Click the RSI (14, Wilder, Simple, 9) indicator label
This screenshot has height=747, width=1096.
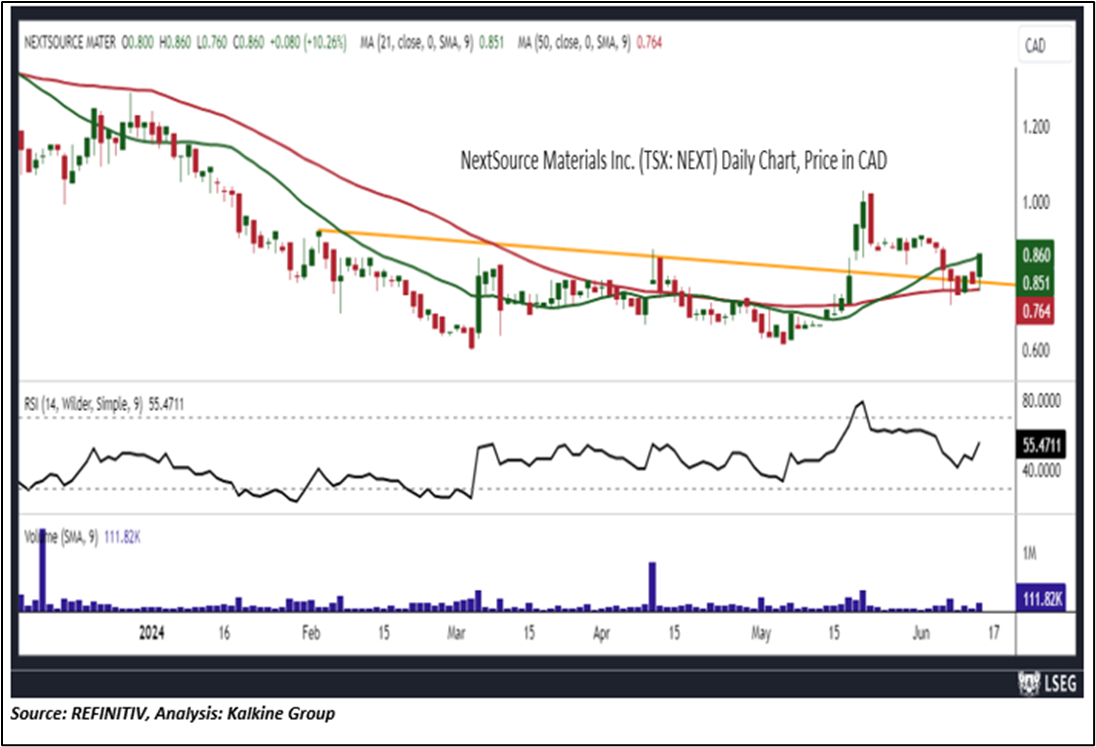pos(82,404)
